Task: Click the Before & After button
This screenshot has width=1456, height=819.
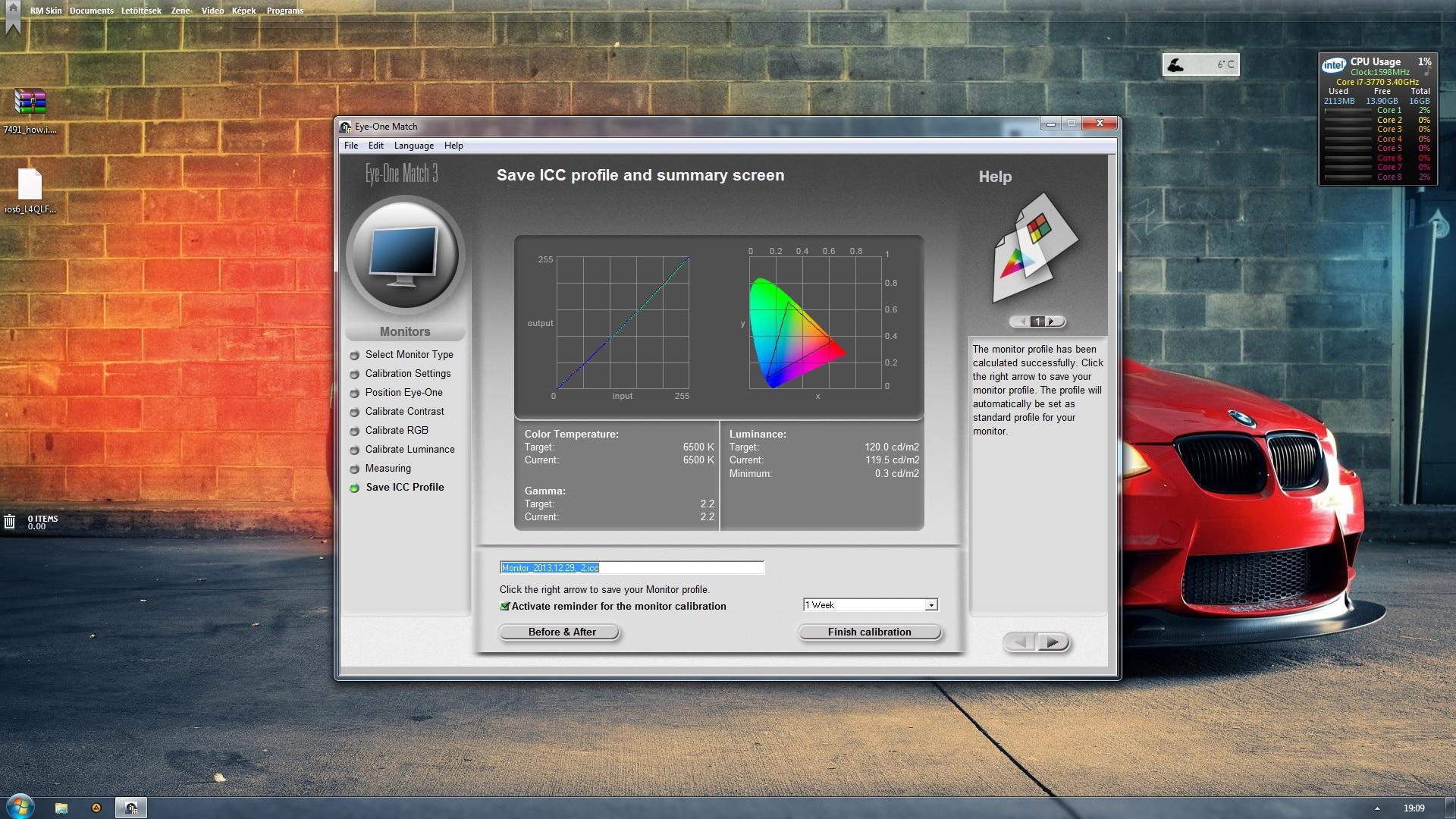Action: pos(560,632)
